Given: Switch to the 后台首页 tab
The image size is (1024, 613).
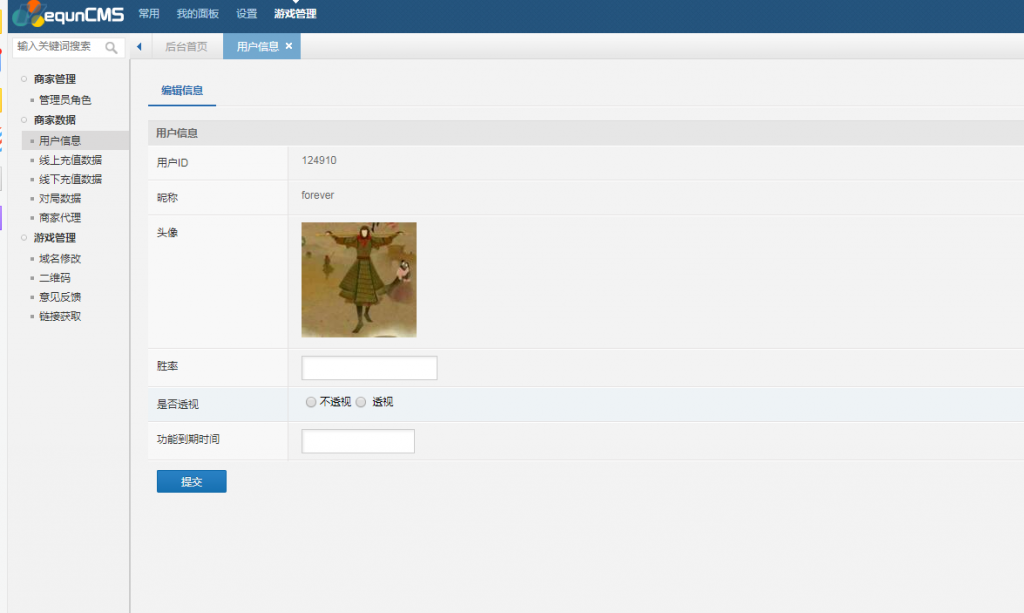Looking at the screenshot, I should pos(186,47).
